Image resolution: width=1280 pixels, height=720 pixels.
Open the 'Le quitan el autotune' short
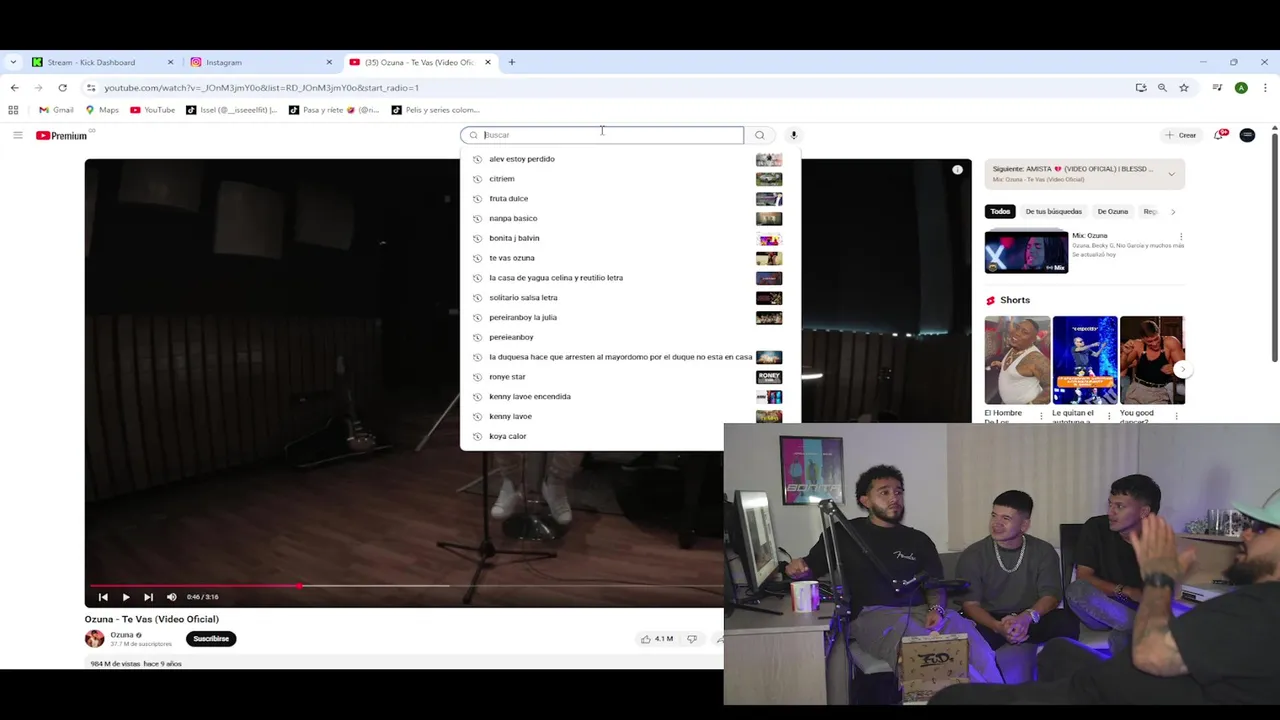click(x=1085, y=360)
